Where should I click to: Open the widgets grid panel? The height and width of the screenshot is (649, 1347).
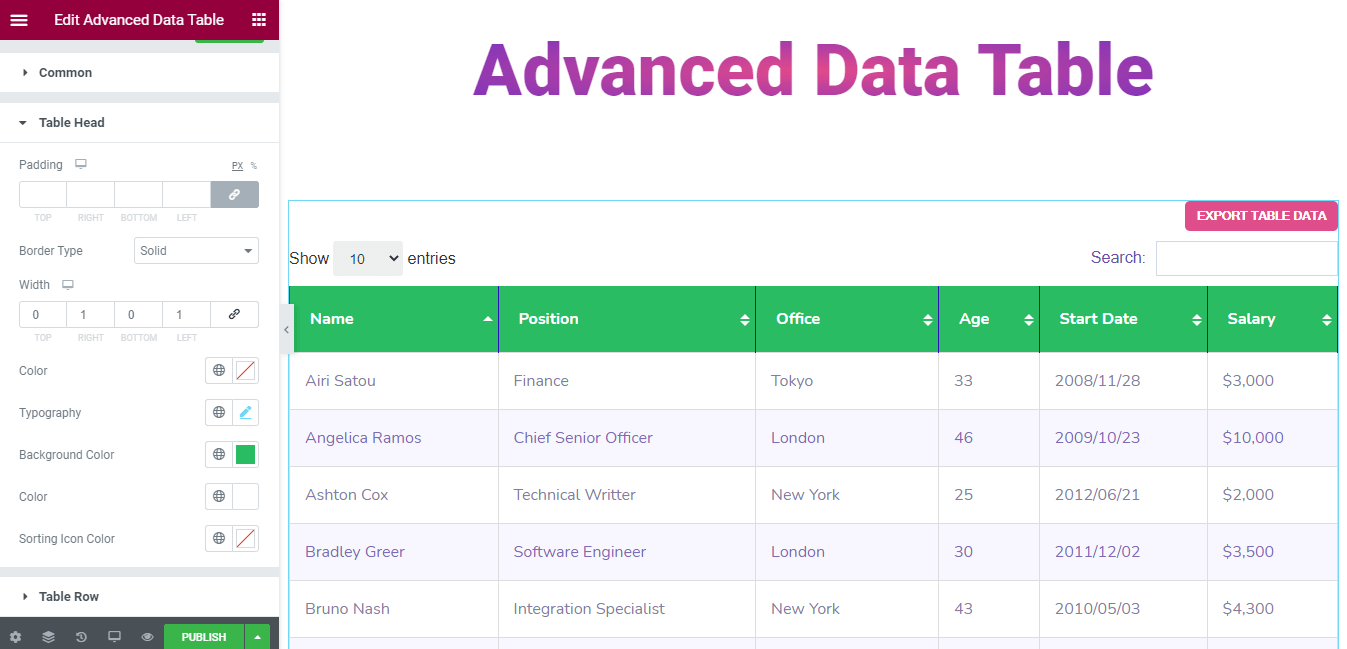259,20
